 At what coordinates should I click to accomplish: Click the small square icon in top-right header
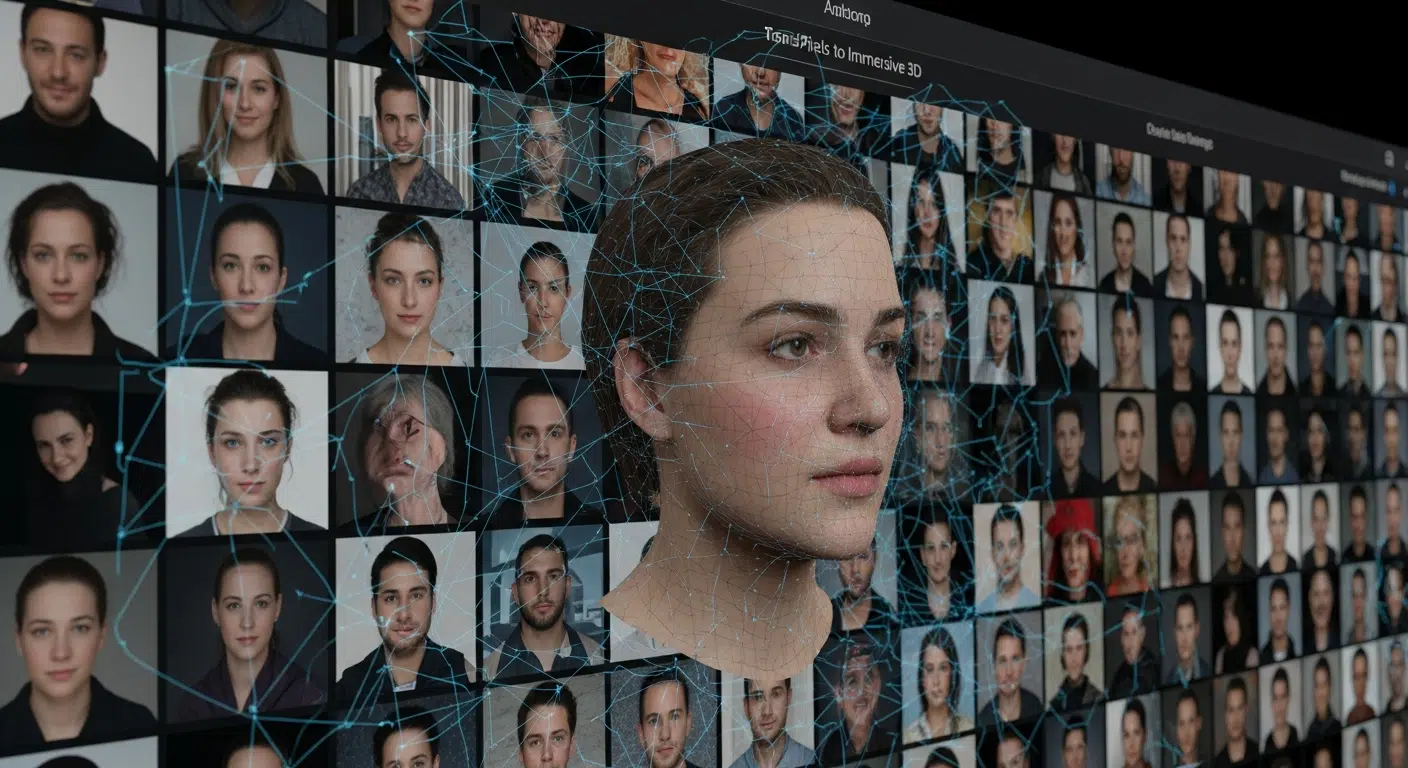click(x=1389, y=158)
